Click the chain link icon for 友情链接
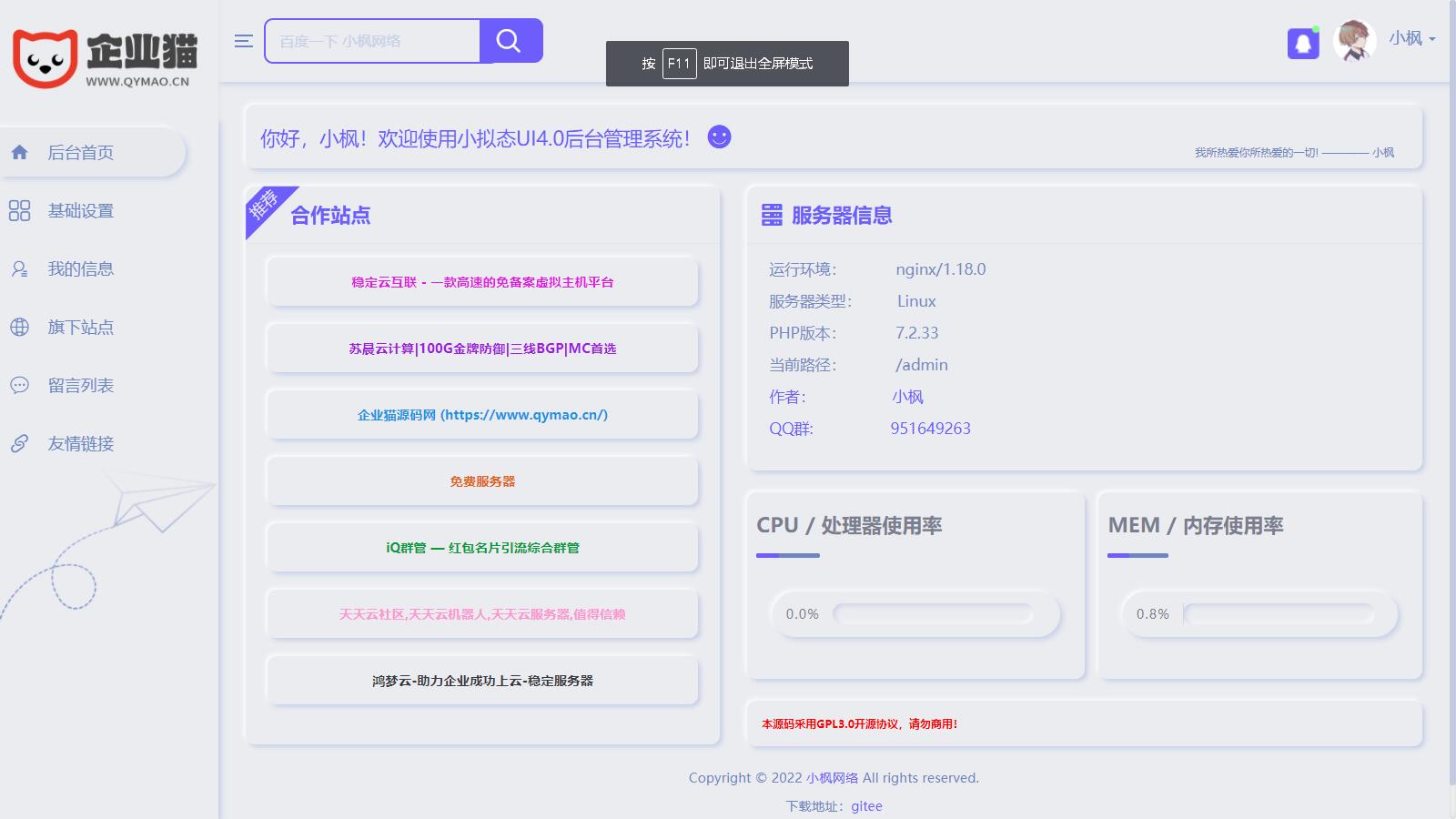The image size is (1456, 819). pos(19,444)
